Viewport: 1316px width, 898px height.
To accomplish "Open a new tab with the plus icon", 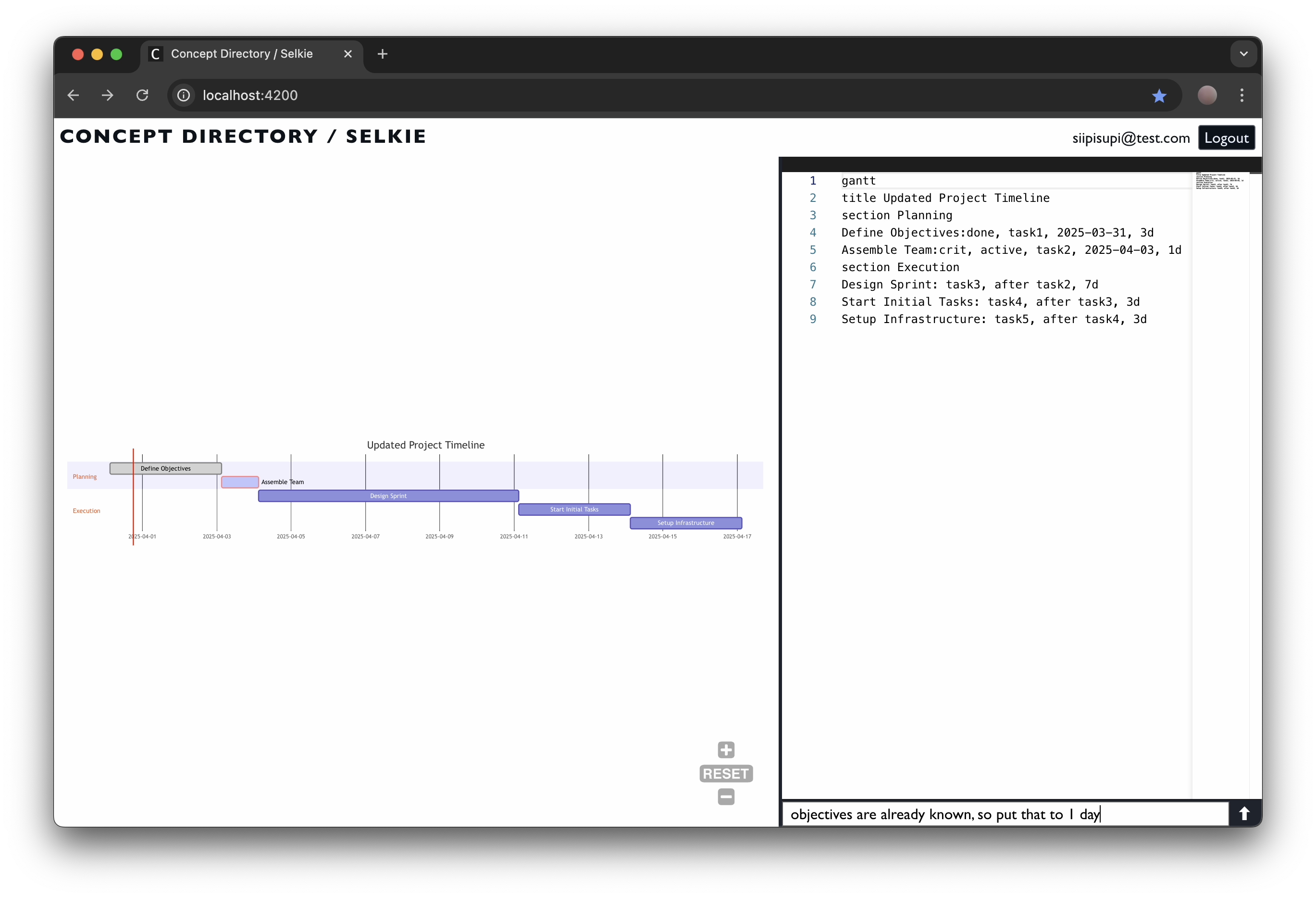I will [x=383, y=54].
